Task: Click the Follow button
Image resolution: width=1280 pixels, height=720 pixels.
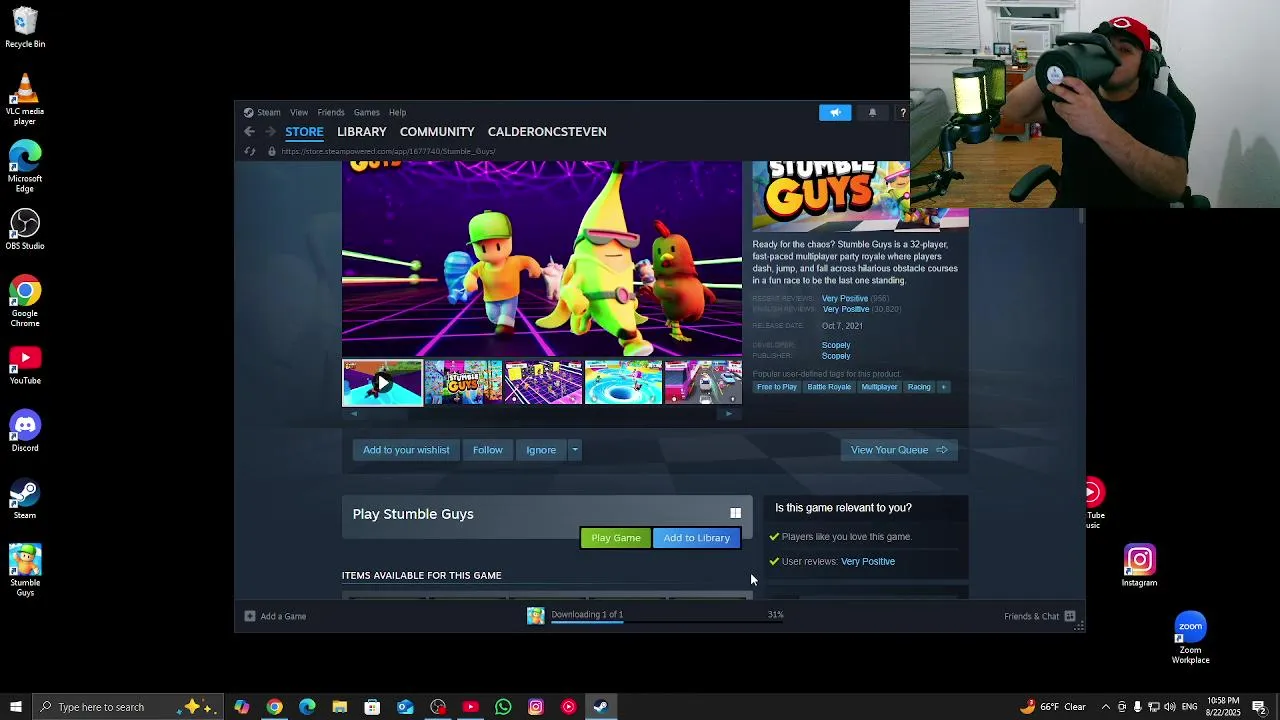Action: tap(488, 450)
